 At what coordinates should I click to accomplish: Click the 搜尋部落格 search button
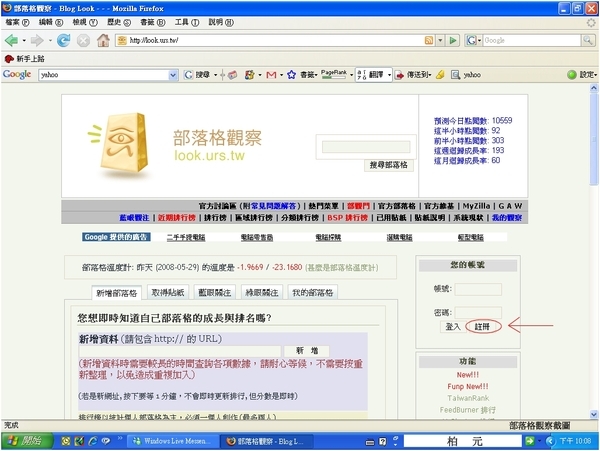tap(388, 165)
